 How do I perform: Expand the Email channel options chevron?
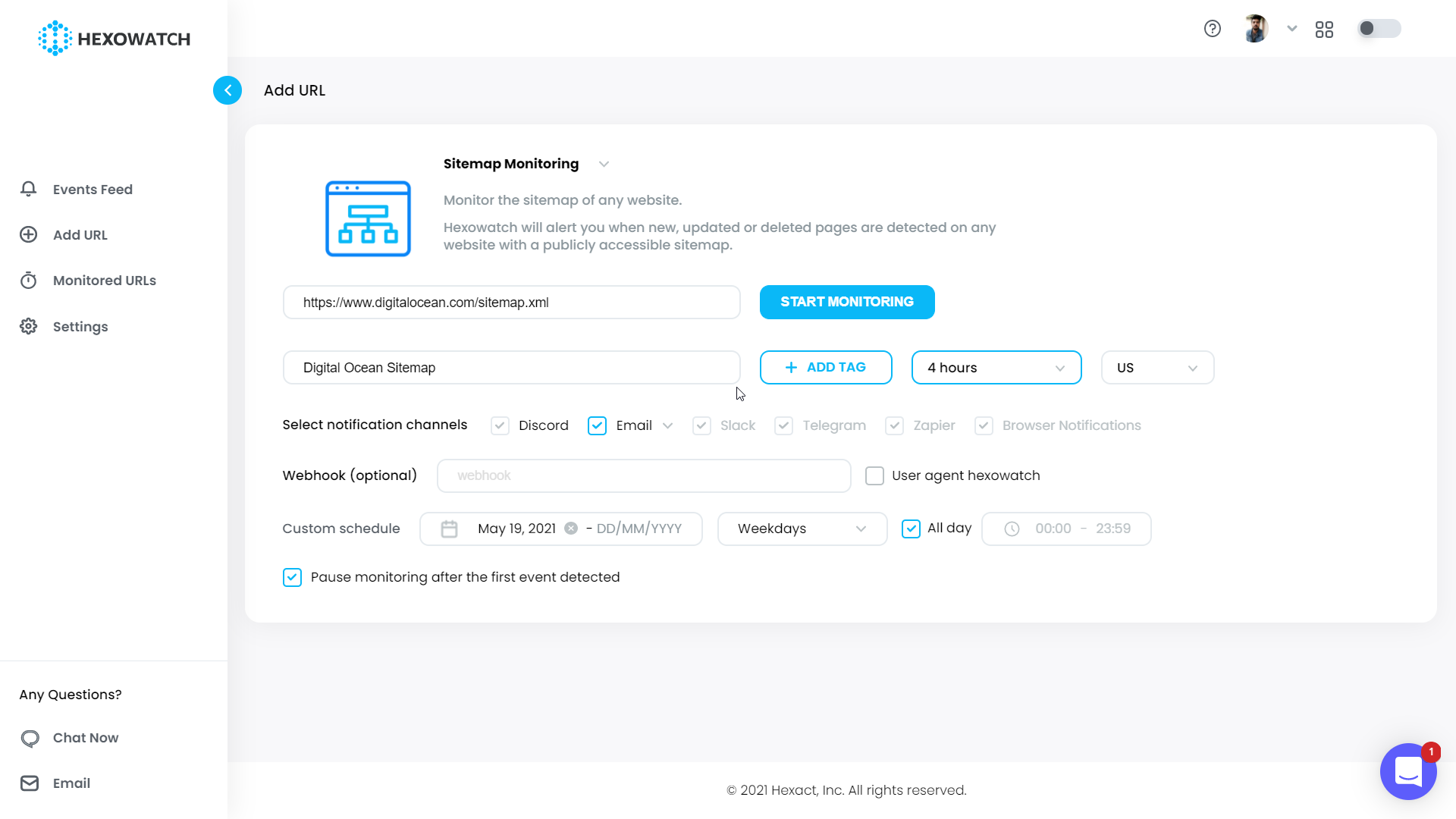[x=667, y=425]
